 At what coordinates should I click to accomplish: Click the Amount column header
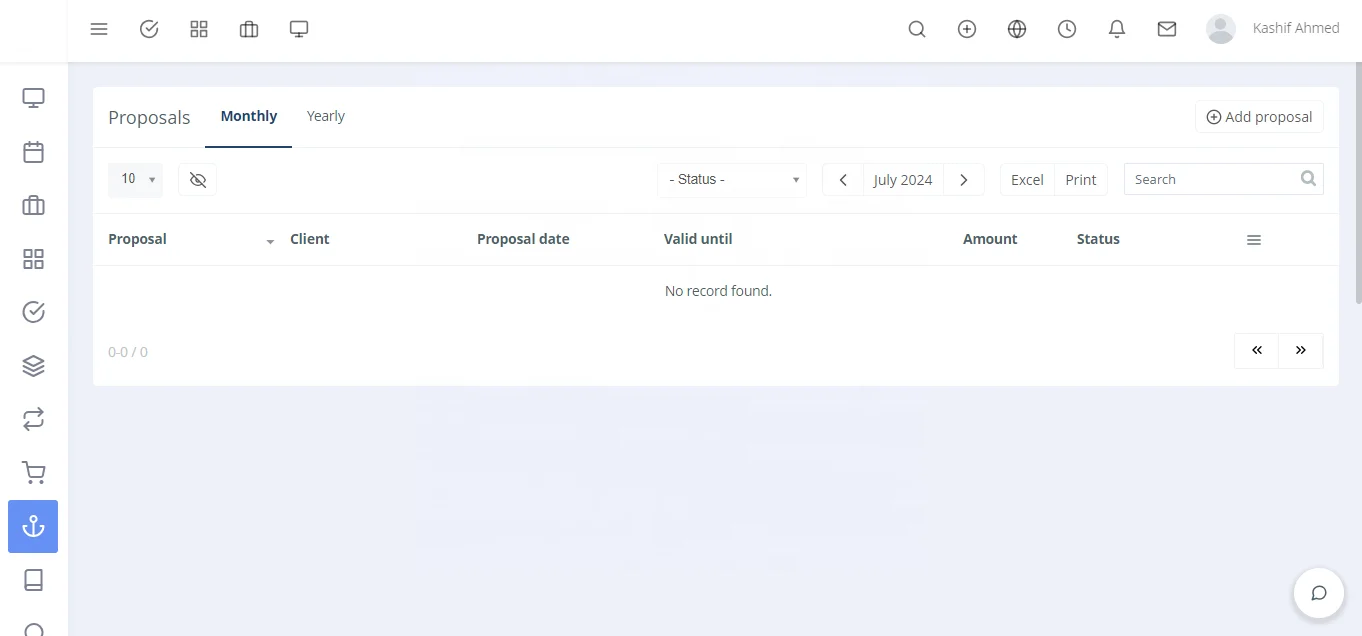(990, 239)
